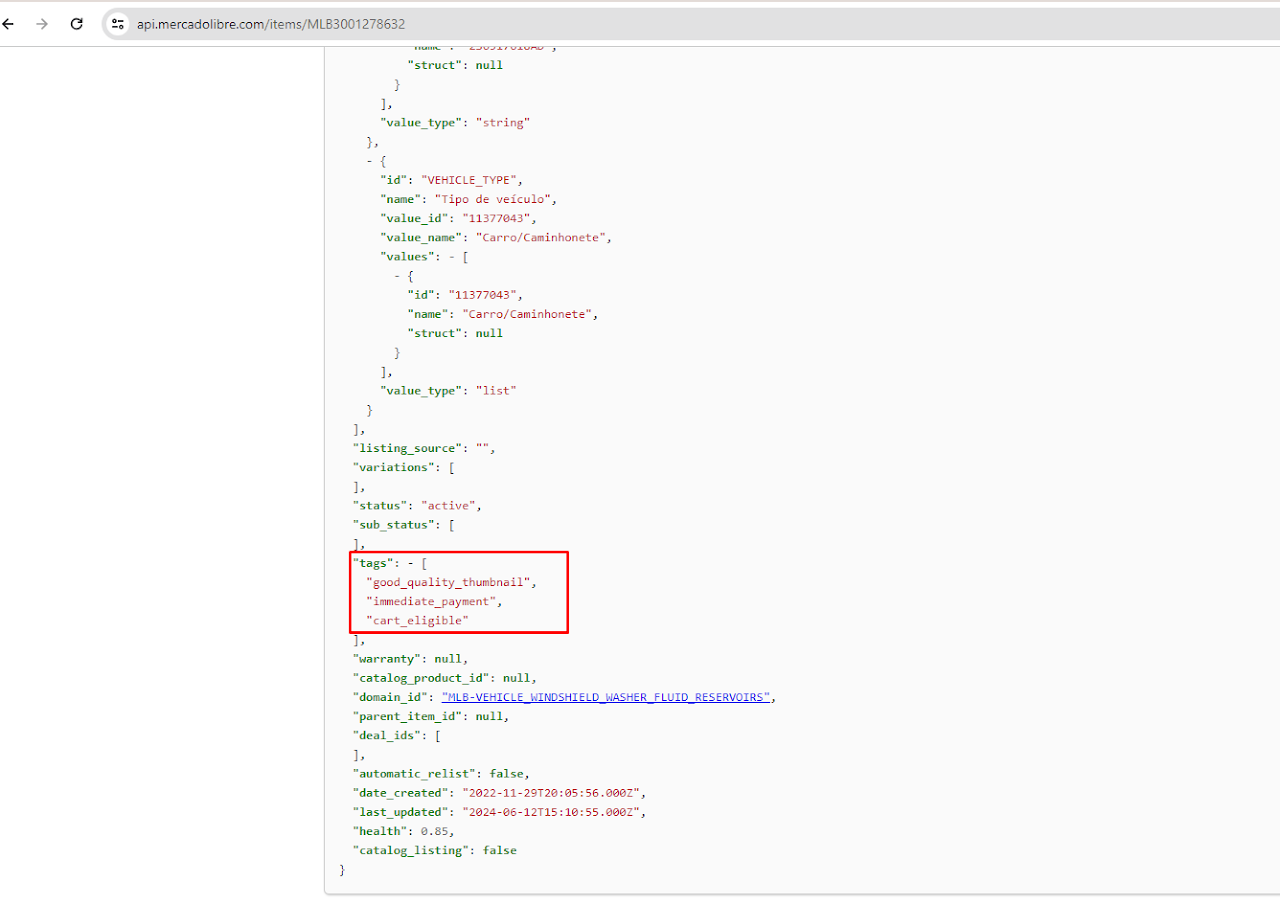Collapse the VEHICLE_TYPE attribute object
Screen dimensions: 1280x904
click(x=370, y=161)
